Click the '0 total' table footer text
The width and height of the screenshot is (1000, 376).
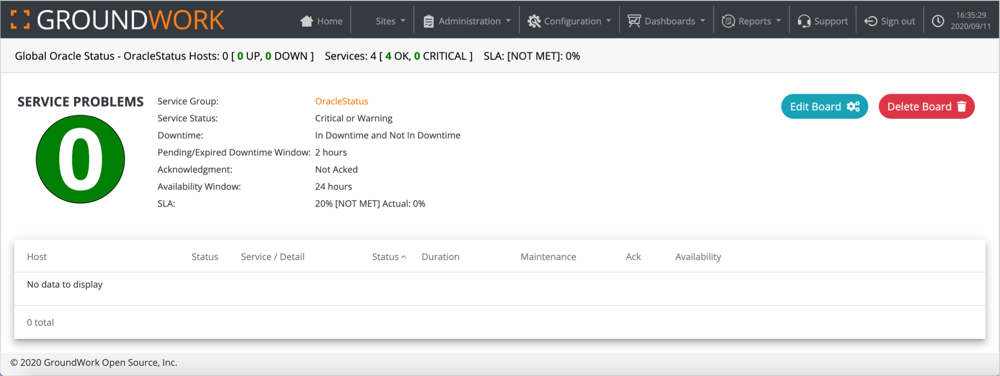coord(40,322)
